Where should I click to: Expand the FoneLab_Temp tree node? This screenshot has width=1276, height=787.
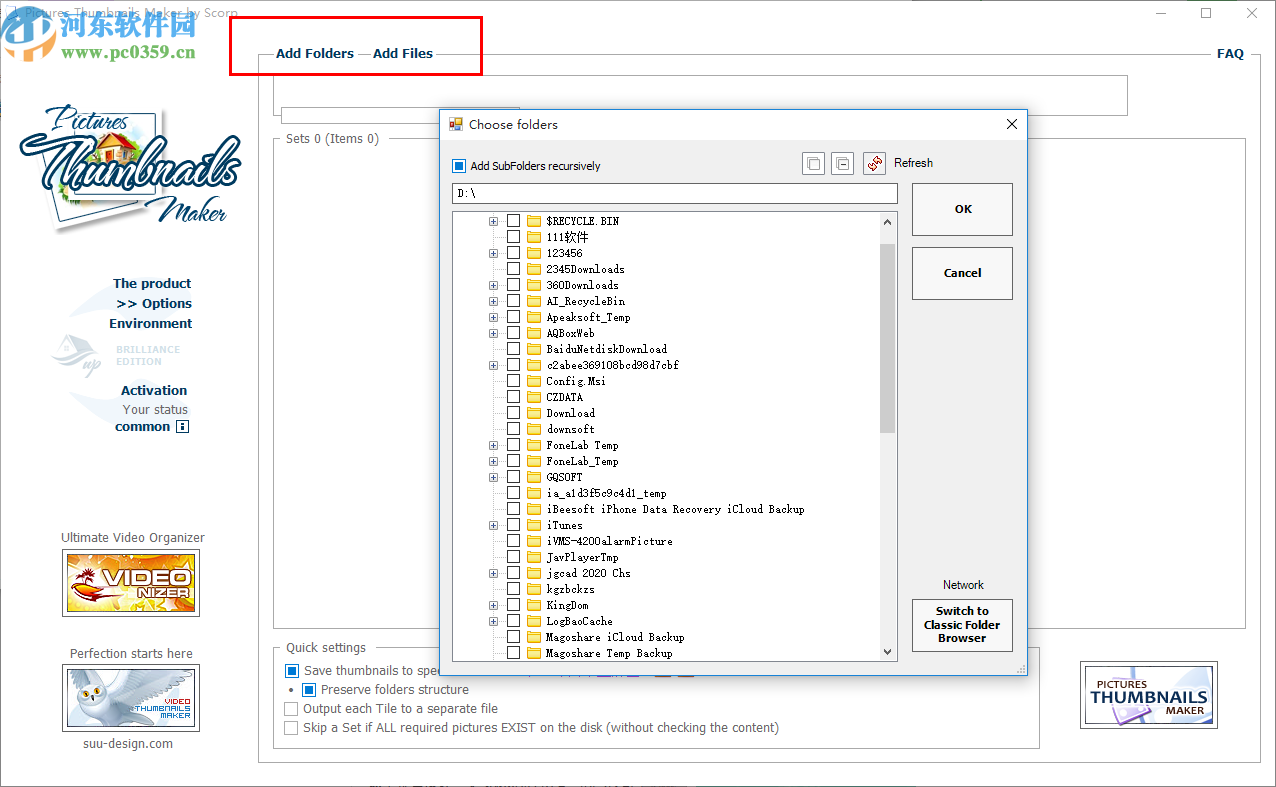(x=493, y=461)
